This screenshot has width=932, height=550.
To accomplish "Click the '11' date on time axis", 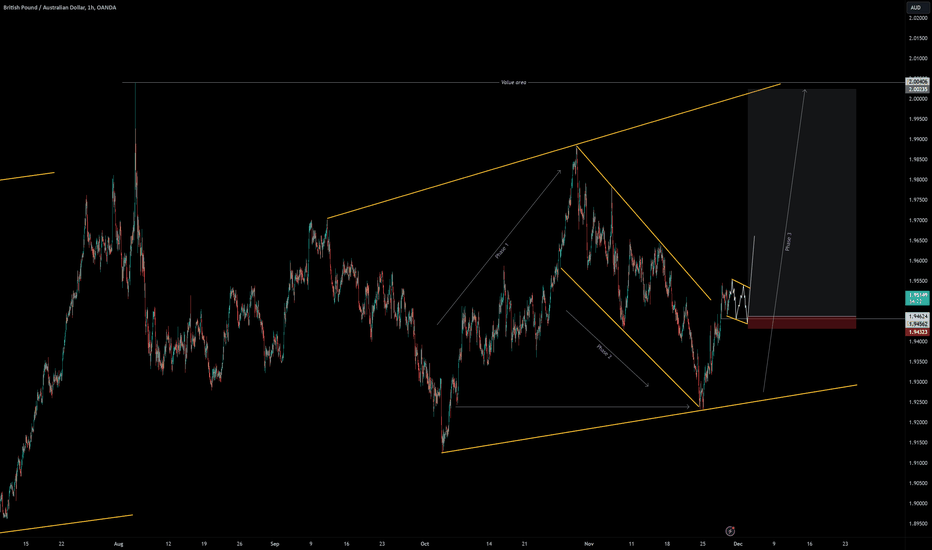I will (631, 543).
